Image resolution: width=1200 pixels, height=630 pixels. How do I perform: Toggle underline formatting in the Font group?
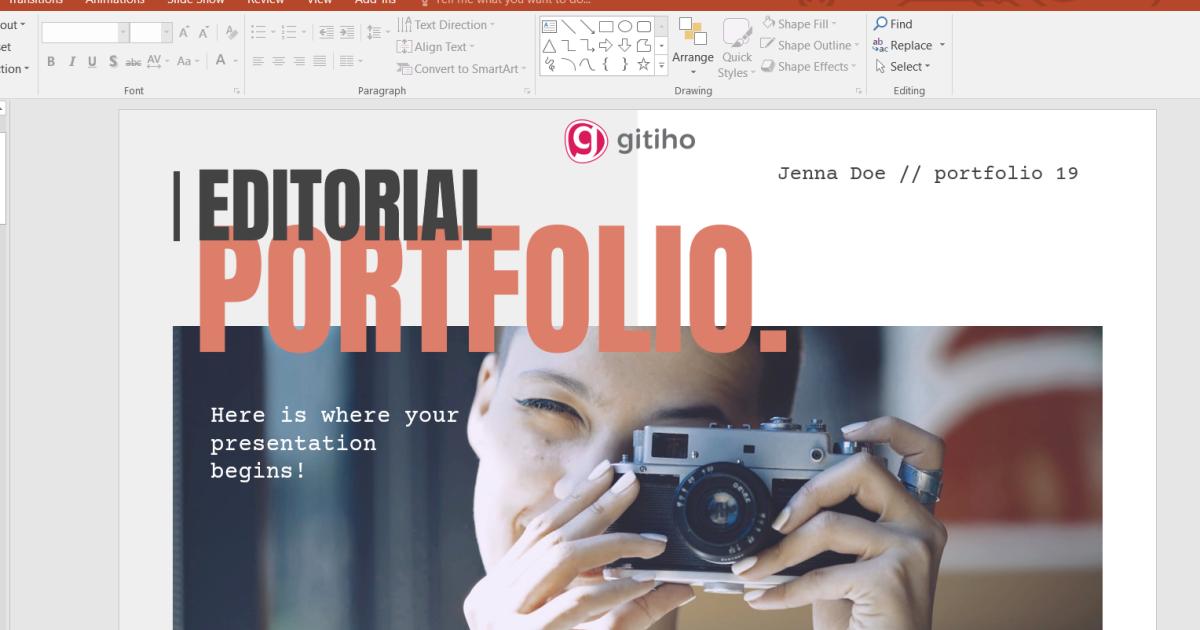tap(90, 61)
